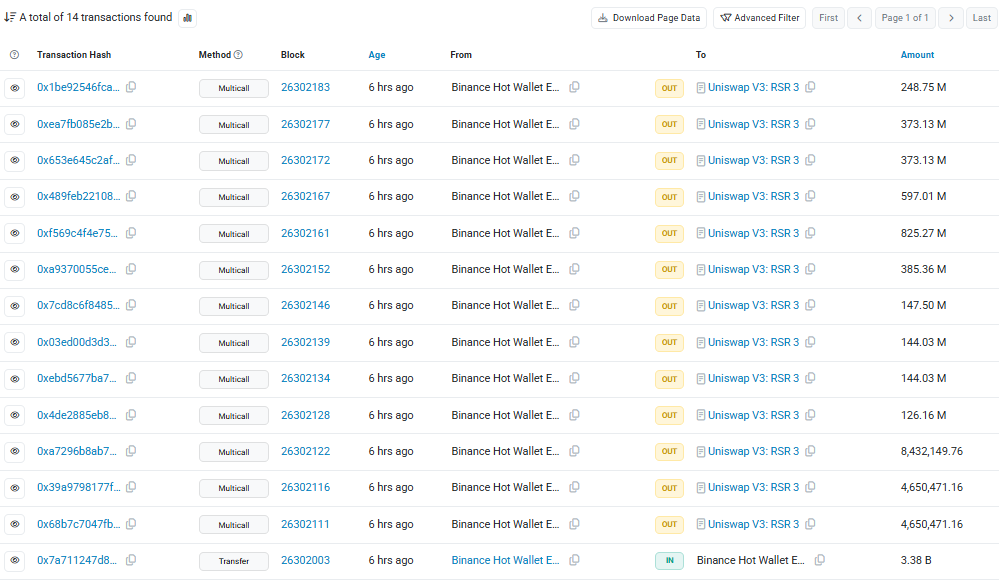Go to Last page
This screenshot has height=583, width=999.
(982, 18)
